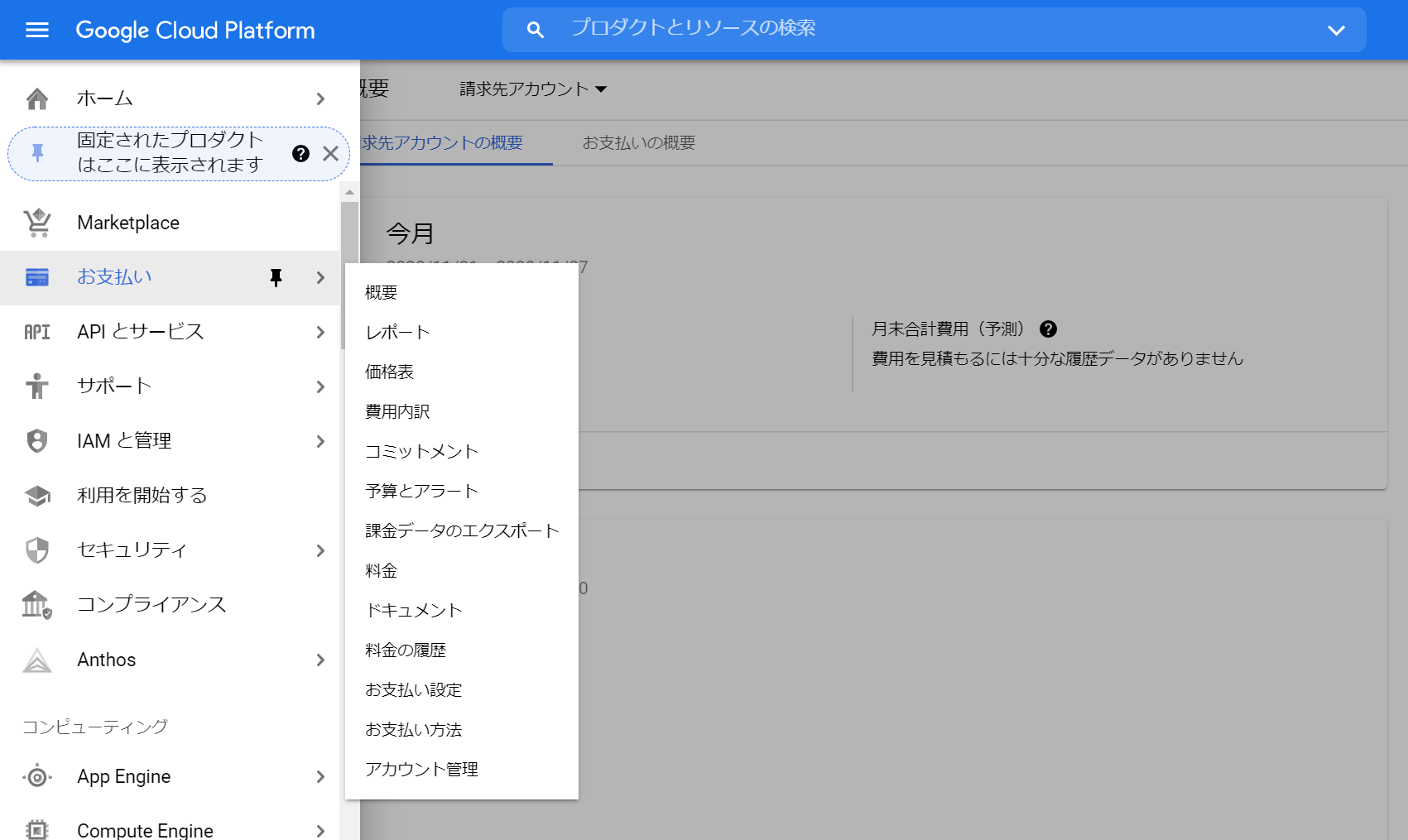The width and height of the screenshot is (1408, 840).
Task: Click the セキュリティ shield icon
Action: 36,550
